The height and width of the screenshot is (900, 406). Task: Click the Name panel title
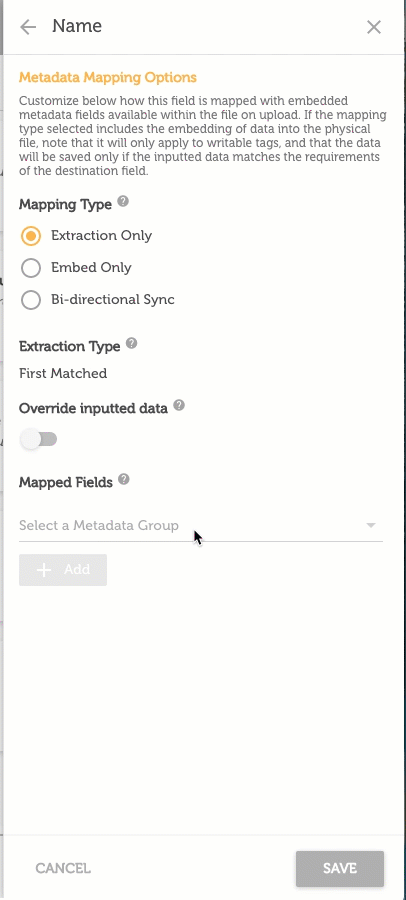coord(77,26)
